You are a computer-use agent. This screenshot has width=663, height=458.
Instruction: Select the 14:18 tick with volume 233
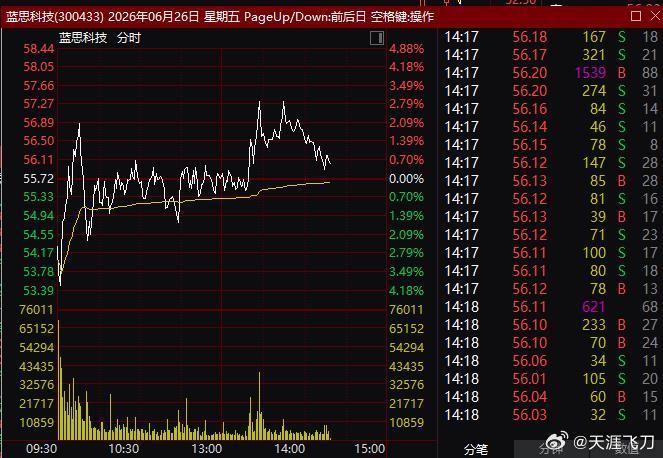(x=551, y=324)
